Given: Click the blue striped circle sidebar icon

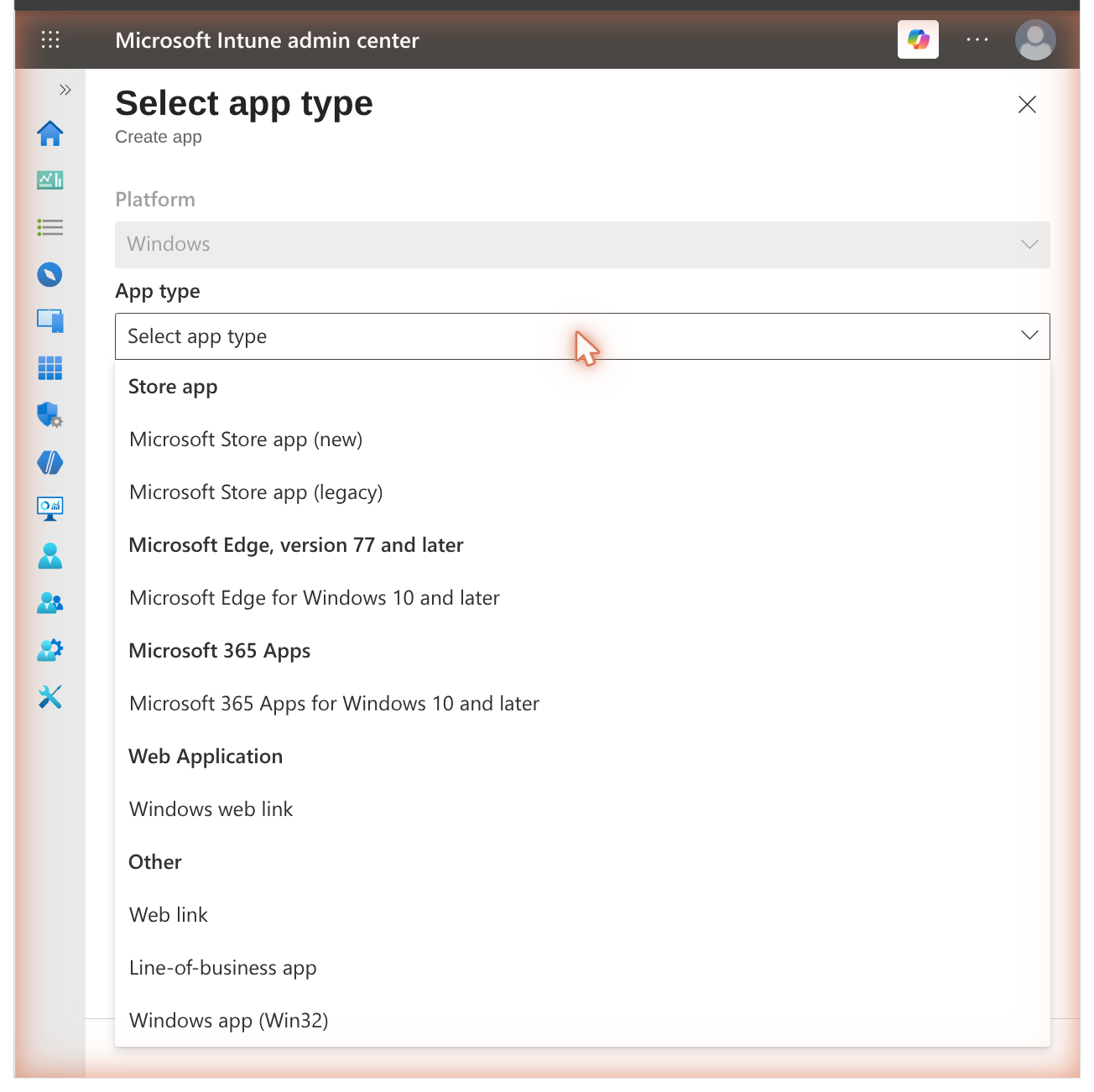Looking at the screenshot, I should click(50, 462).
